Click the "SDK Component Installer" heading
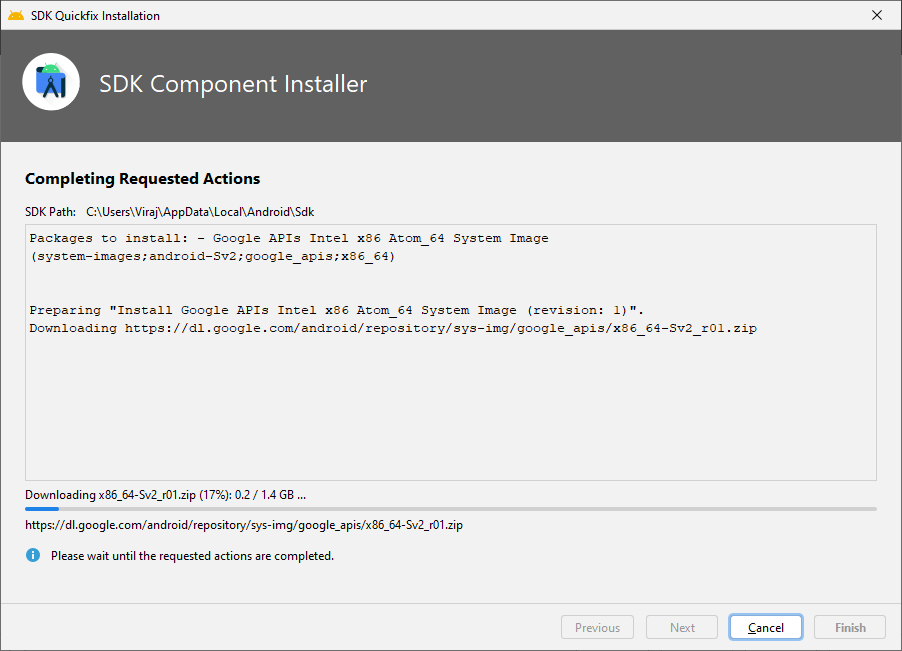This screenshot has height=651, width=902. 233,84
